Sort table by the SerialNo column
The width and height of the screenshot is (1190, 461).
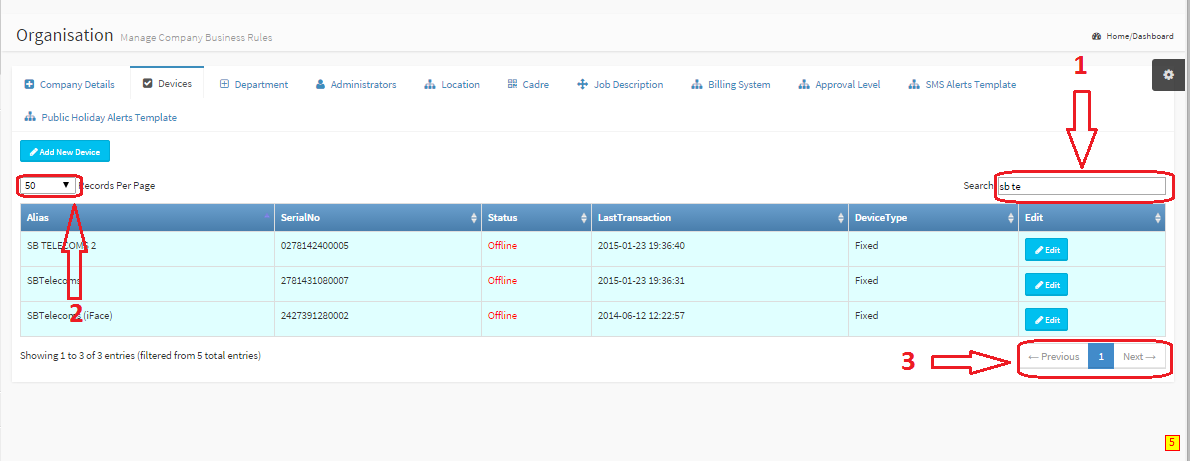tap(376, 218)
